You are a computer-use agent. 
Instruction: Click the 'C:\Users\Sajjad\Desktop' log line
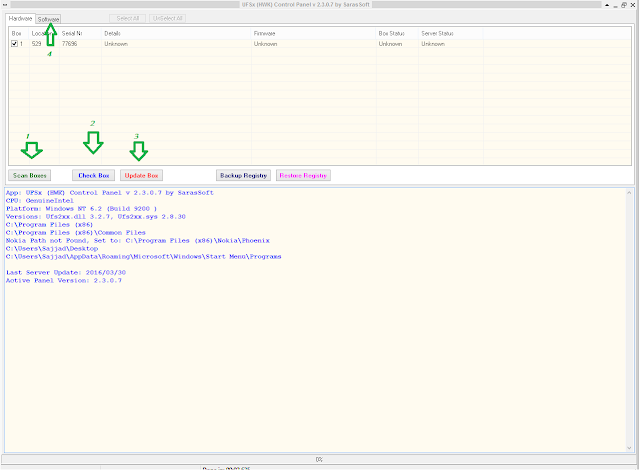pyautogui.click(x=52, y=249)
